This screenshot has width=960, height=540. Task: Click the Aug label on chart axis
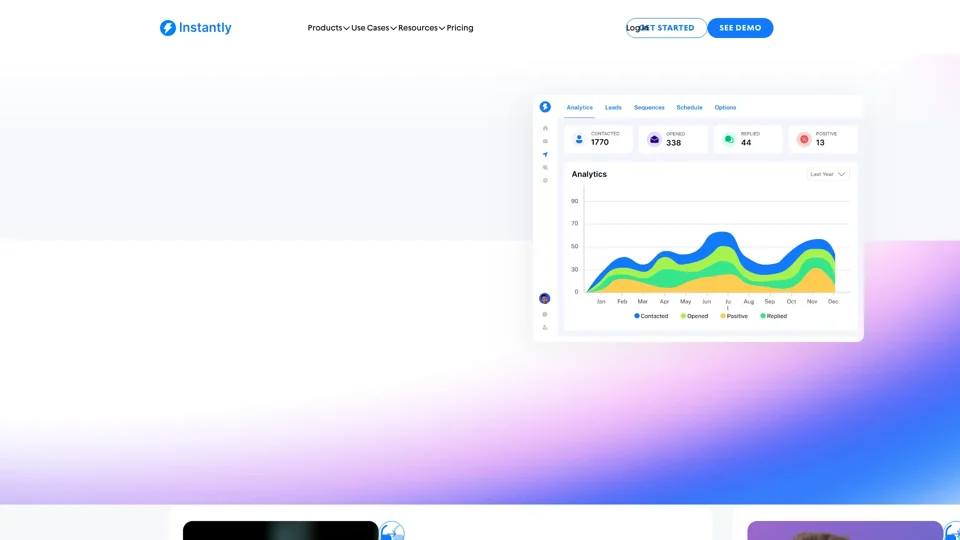coord(748,301)
